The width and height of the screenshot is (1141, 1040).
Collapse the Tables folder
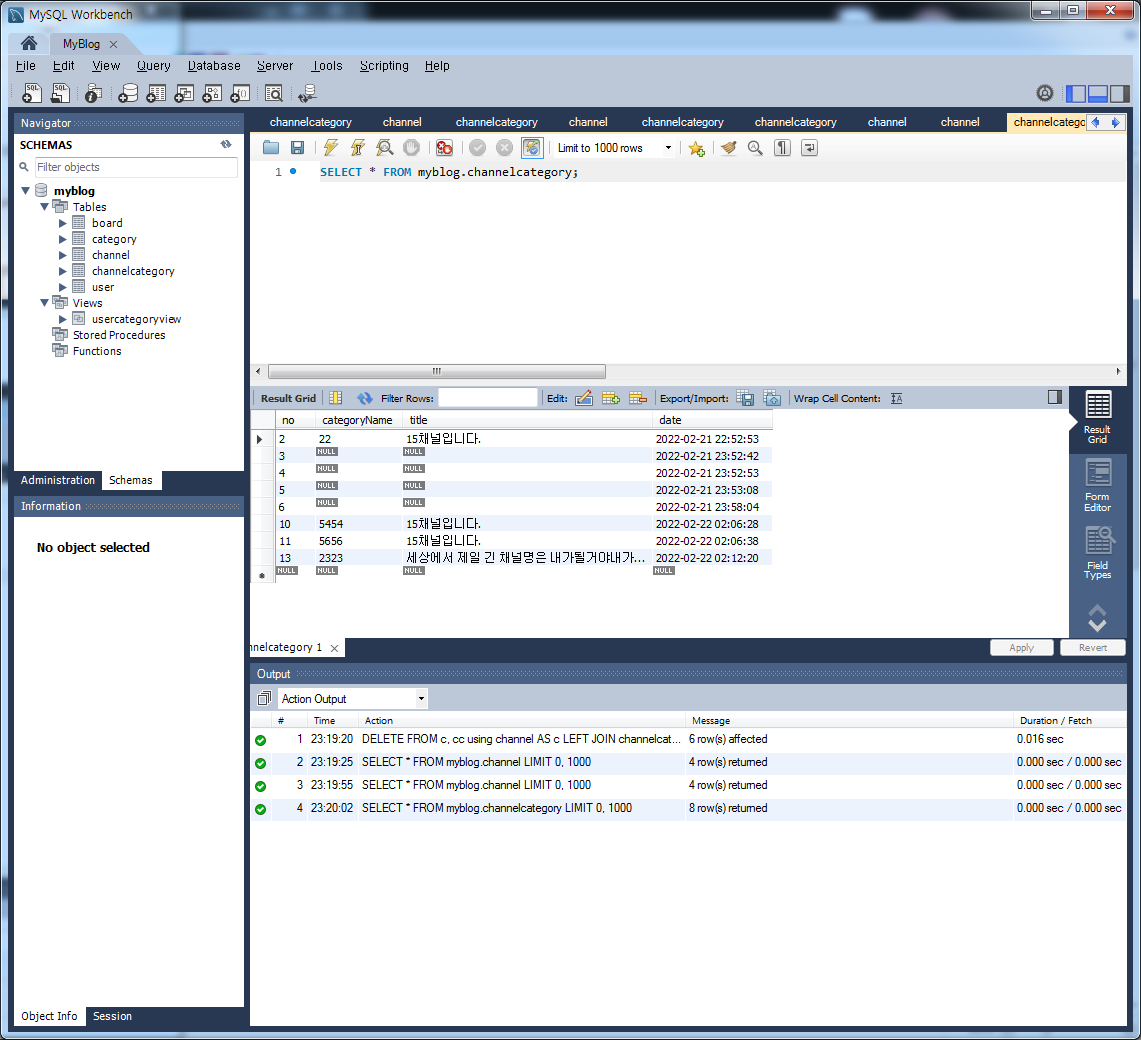click(44, 207)
